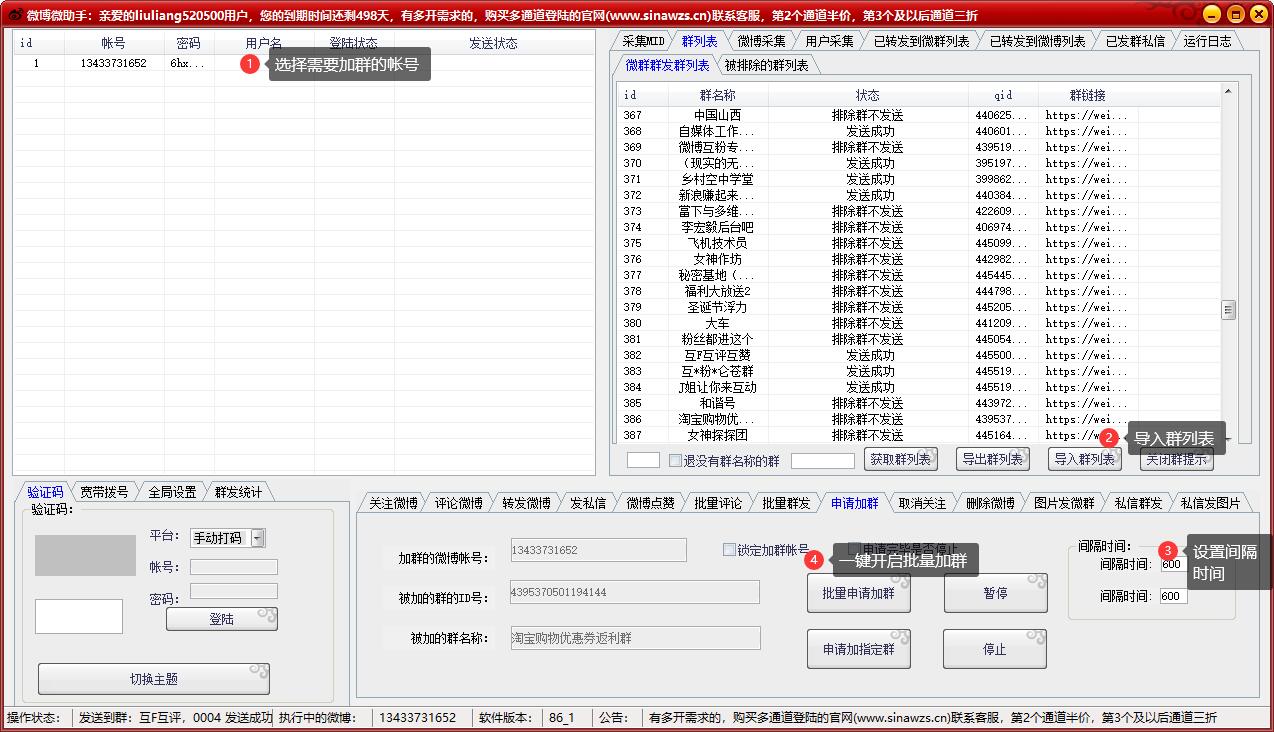This screenshot has height=732, width=1274.
Task: Open the 群列表 tab
Action: click(699, 41)
